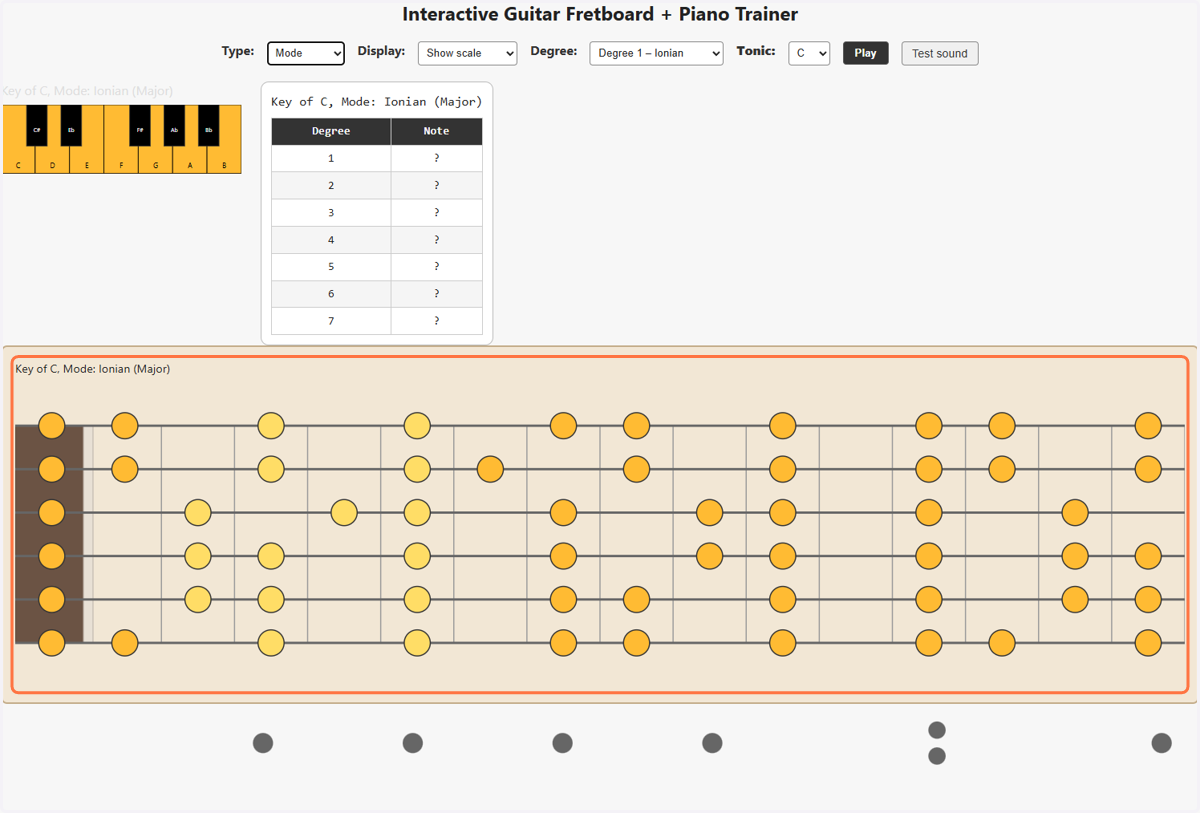Open the Type dropdown showing Mode
Viewport: 1200px width, 813px height.
(x=306, y=53)
